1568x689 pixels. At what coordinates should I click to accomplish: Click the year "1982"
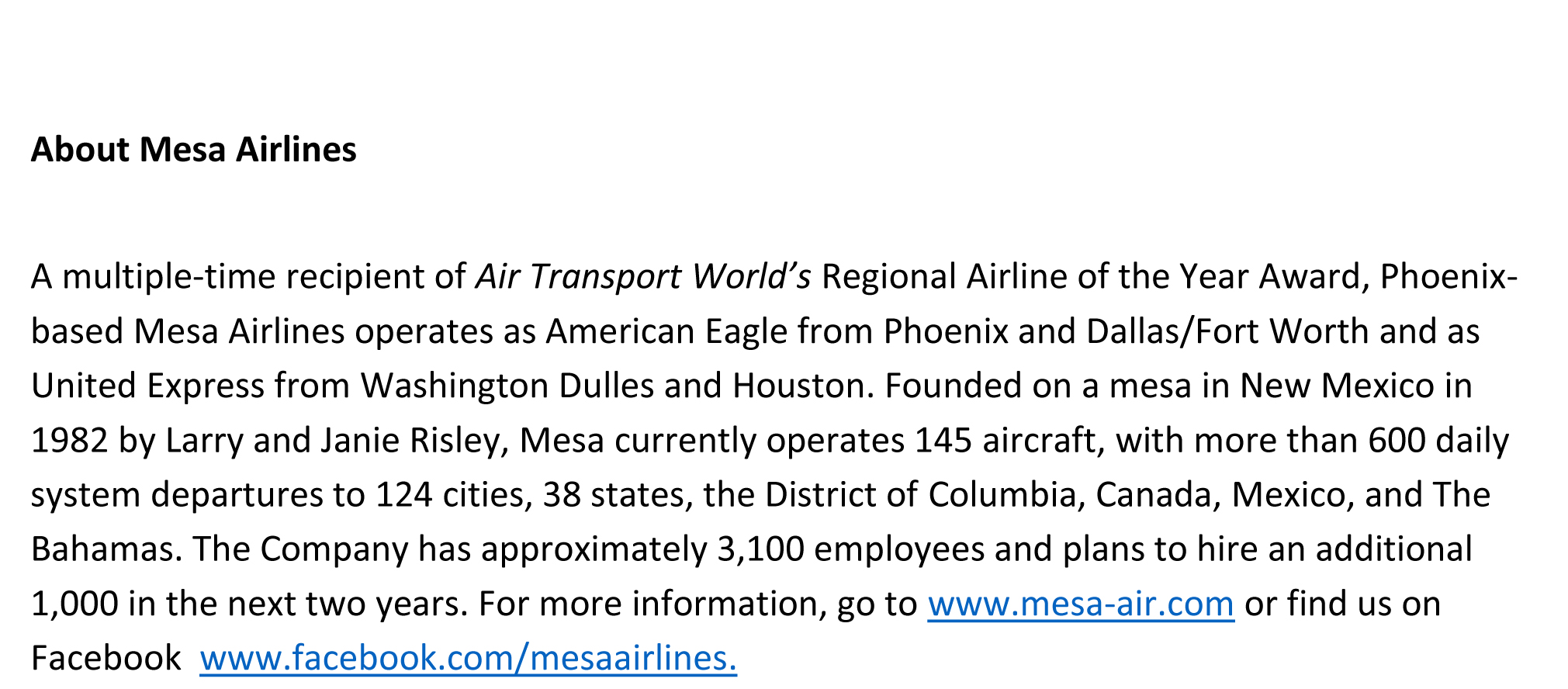click(x=69, y=441)
